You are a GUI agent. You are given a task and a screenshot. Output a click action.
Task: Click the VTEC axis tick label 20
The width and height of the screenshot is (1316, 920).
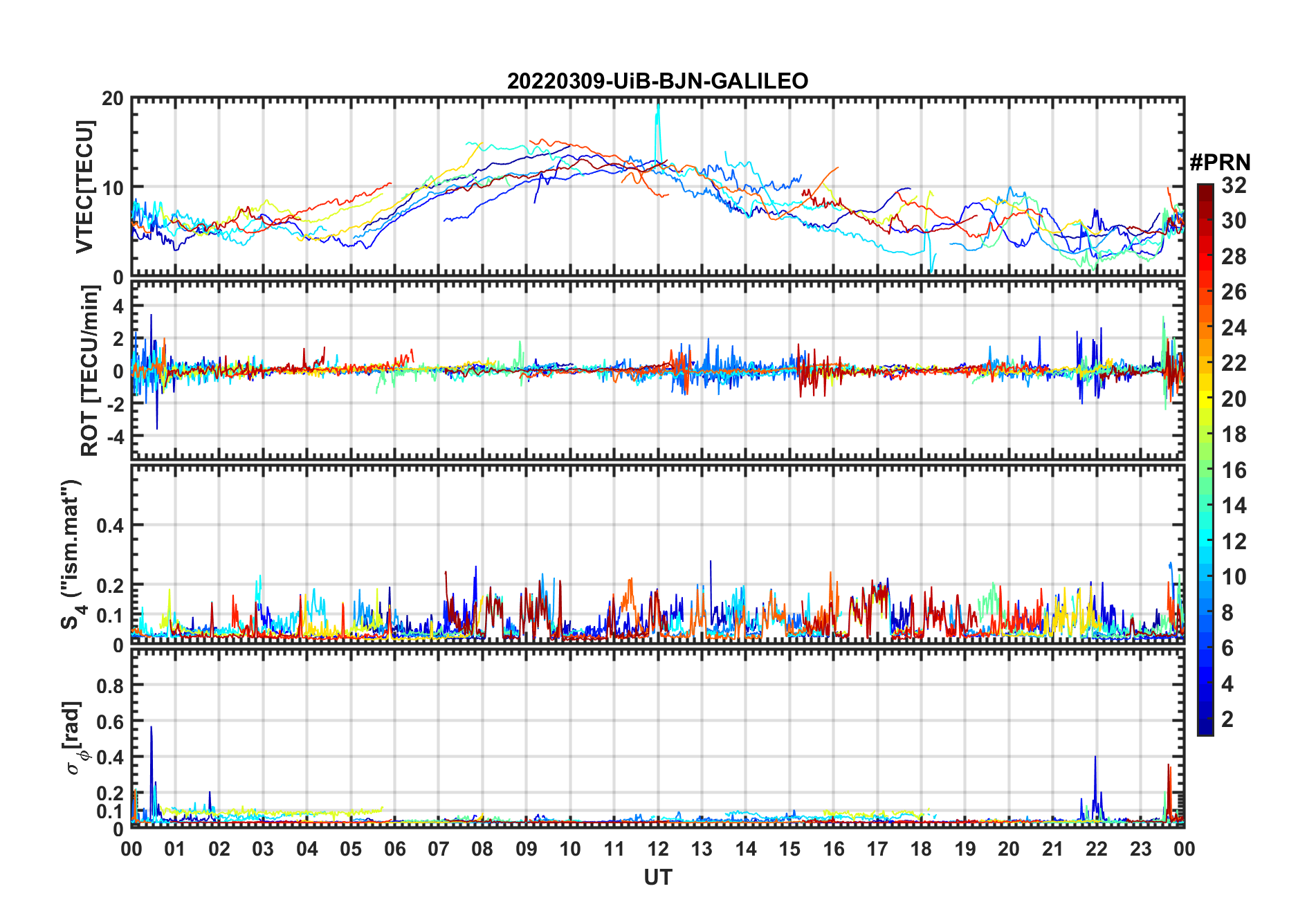[113, 99]
